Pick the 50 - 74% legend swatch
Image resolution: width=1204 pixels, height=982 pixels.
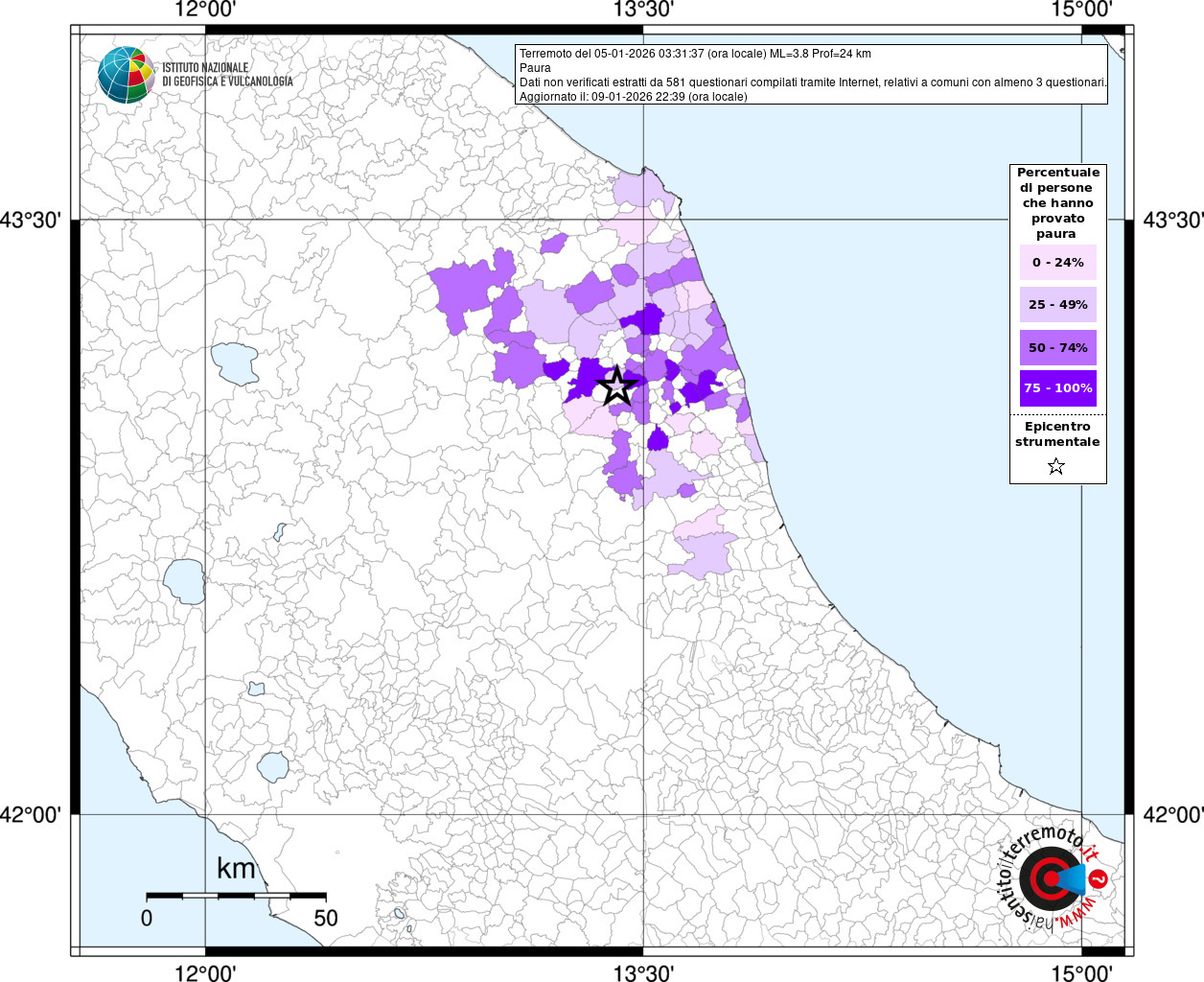tap(1057, 347)
